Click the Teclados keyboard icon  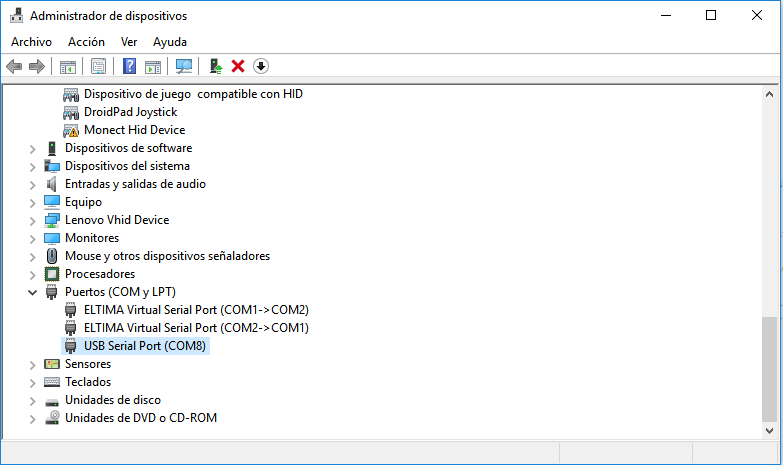coord(52,382)
